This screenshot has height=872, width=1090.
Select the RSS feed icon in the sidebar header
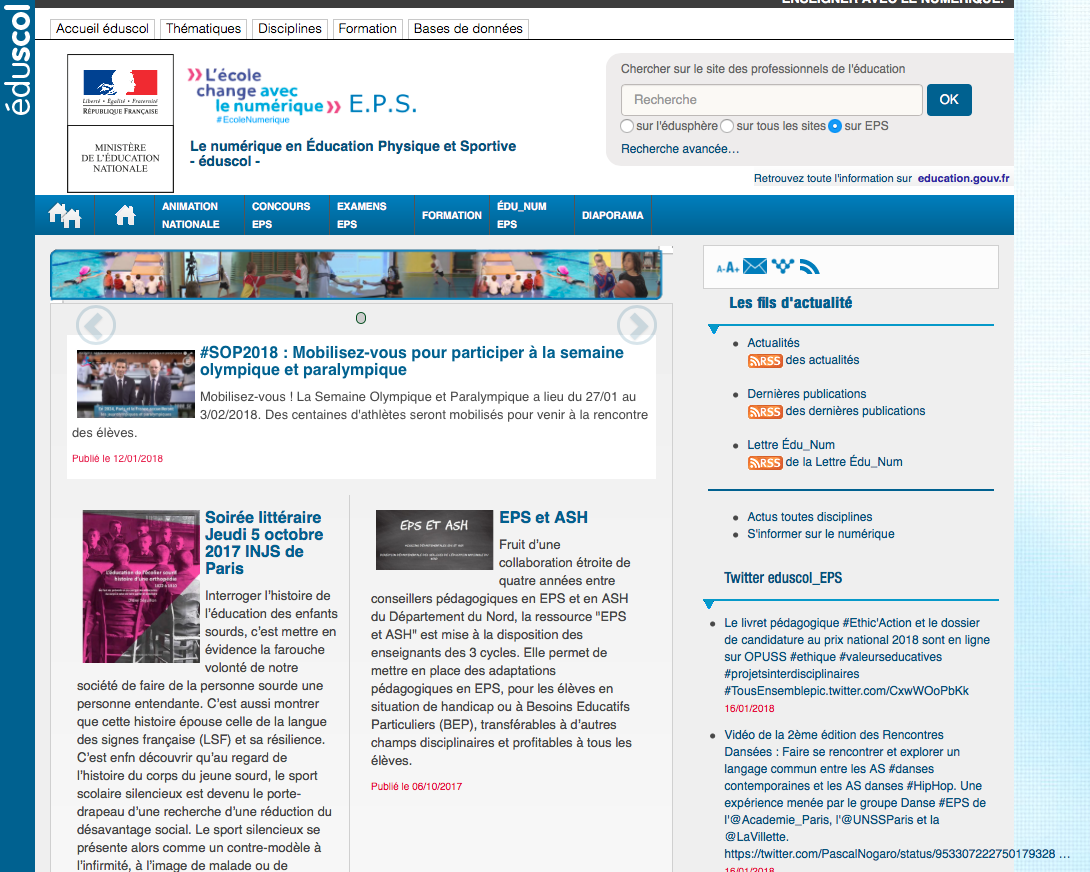tap(810, 267)
